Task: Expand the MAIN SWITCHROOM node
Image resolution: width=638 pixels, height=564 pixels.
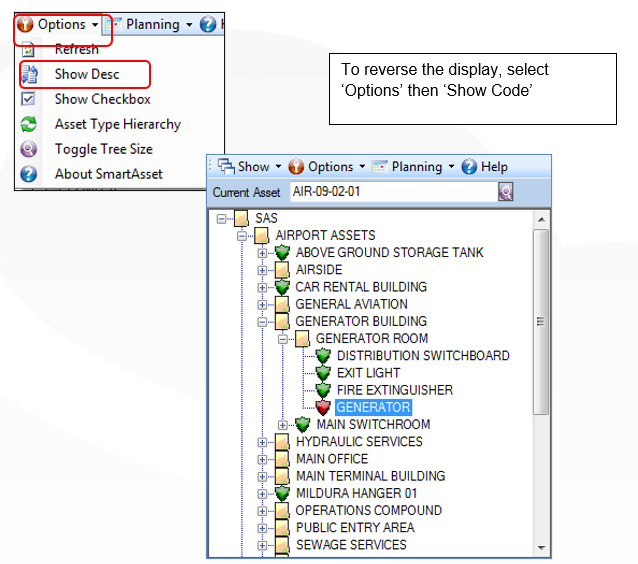Action: point(283,425)
